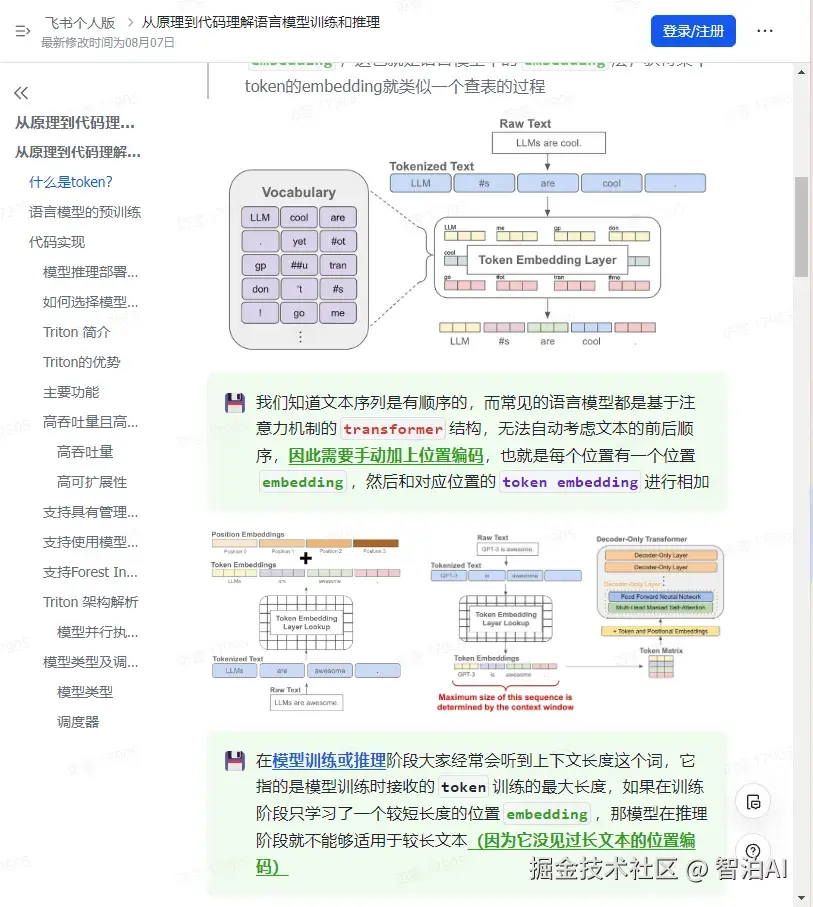Go to 调度器 sub-section
The width and height of the screenshot is (813, 907).
(78, 722)
